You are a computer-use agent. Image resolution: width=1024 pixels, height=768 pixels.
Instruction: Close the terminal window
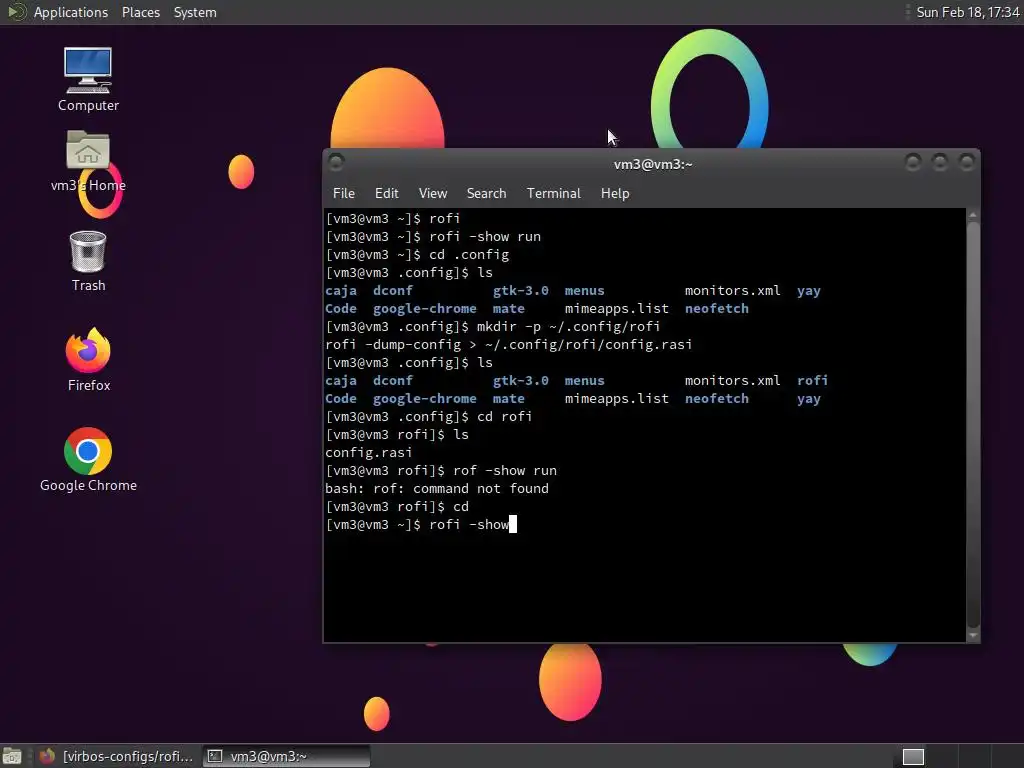point(967,162)
